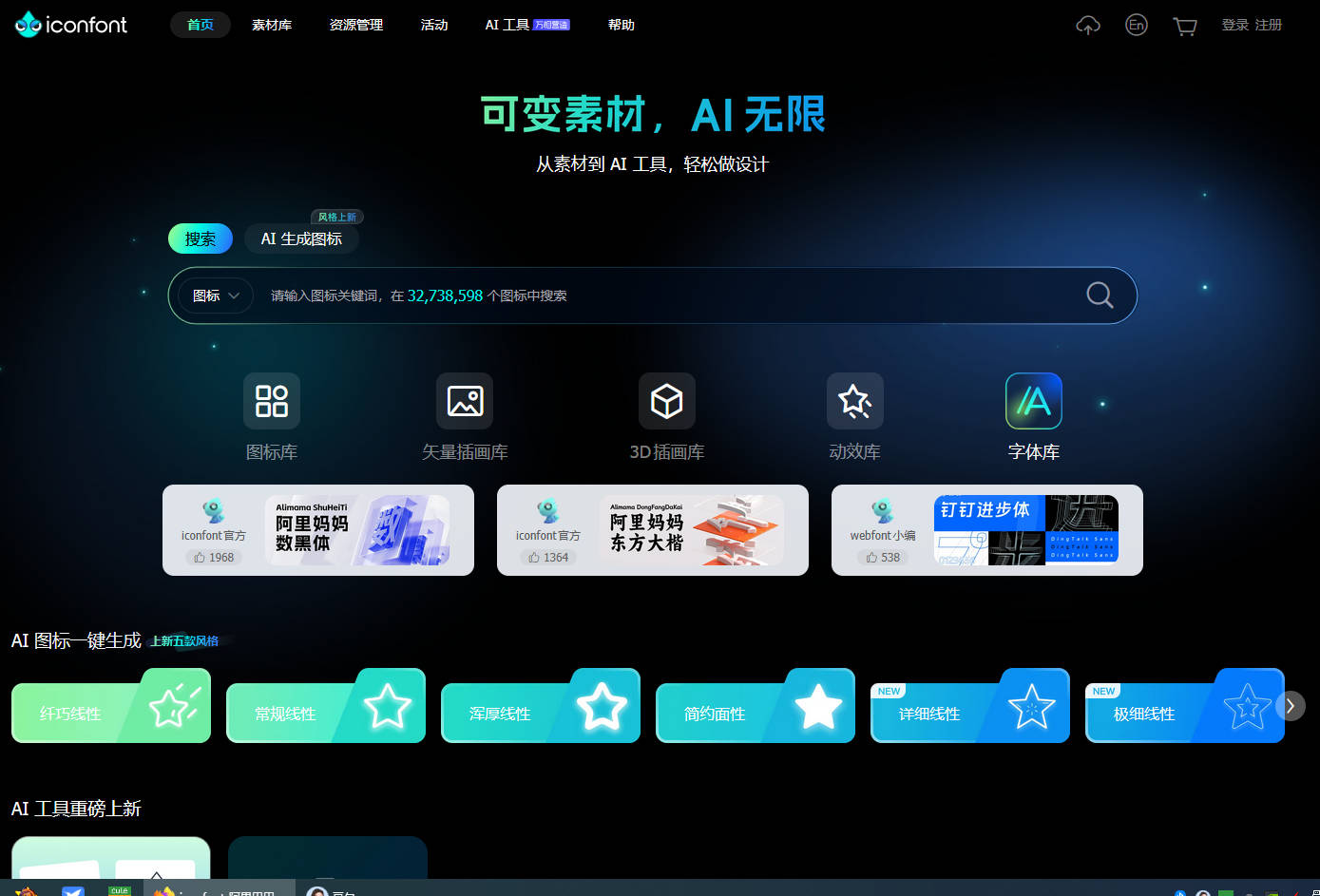Open the 动效库 animation library

(x=854, y=401)
